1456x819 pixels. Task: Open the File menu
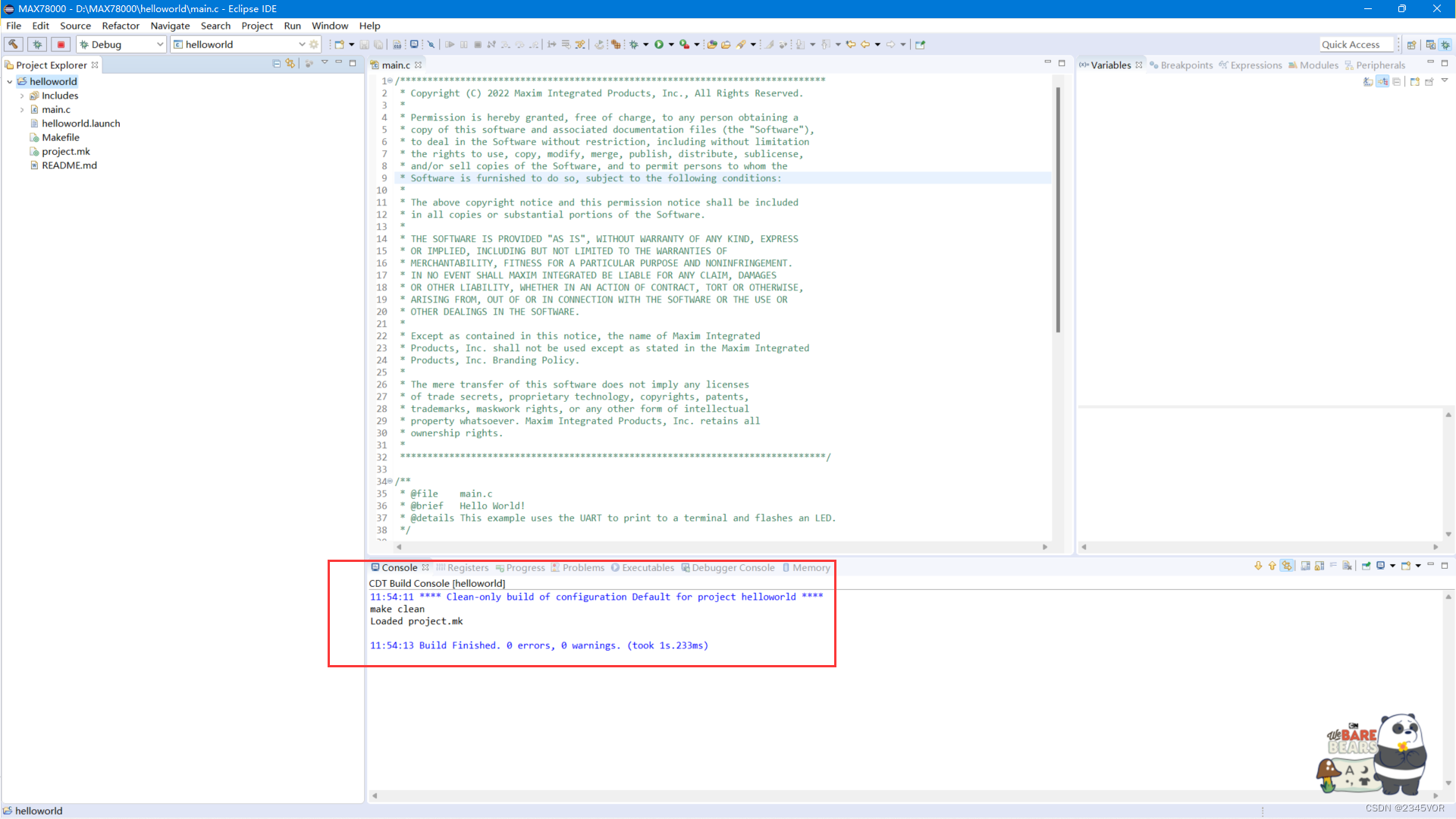(x=14, y=26)
